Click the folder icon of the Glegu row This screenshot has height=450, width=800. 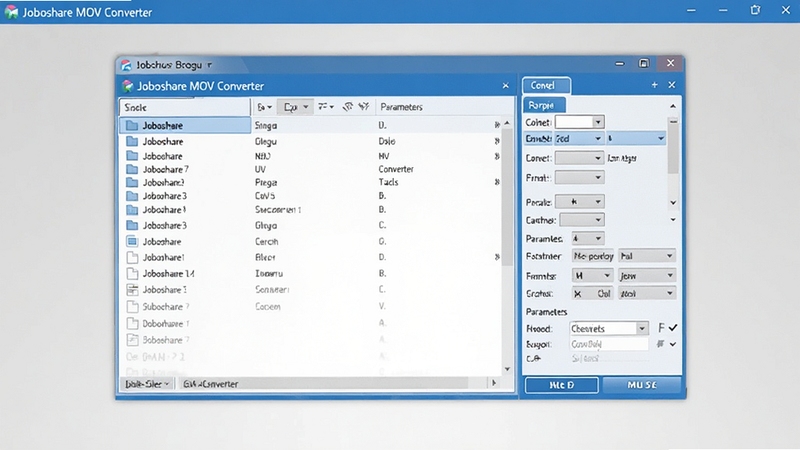click(132, 141)
